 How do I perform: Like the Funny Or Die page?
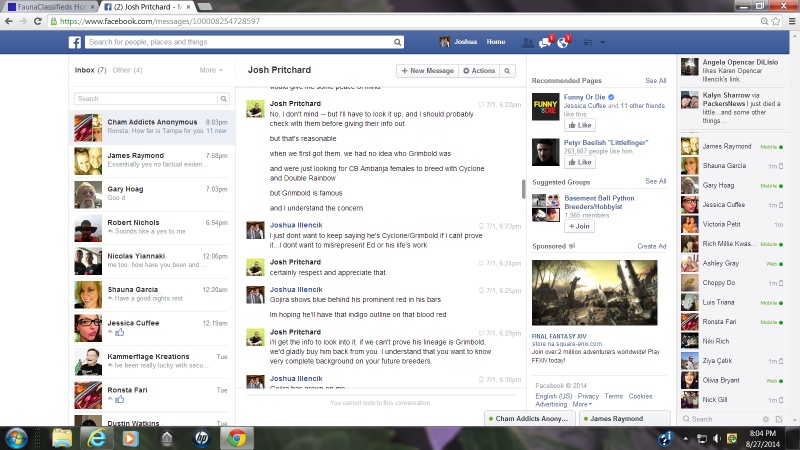(x=580, y=125)
